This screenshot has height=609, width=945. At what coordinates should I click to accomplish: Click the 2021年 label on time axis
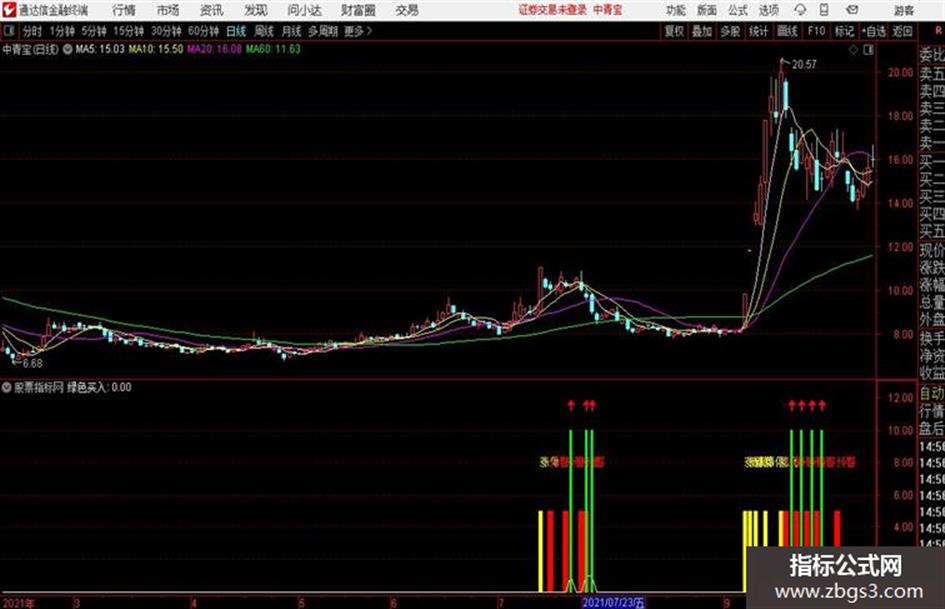pyautogui.click(x=19, y=604)
